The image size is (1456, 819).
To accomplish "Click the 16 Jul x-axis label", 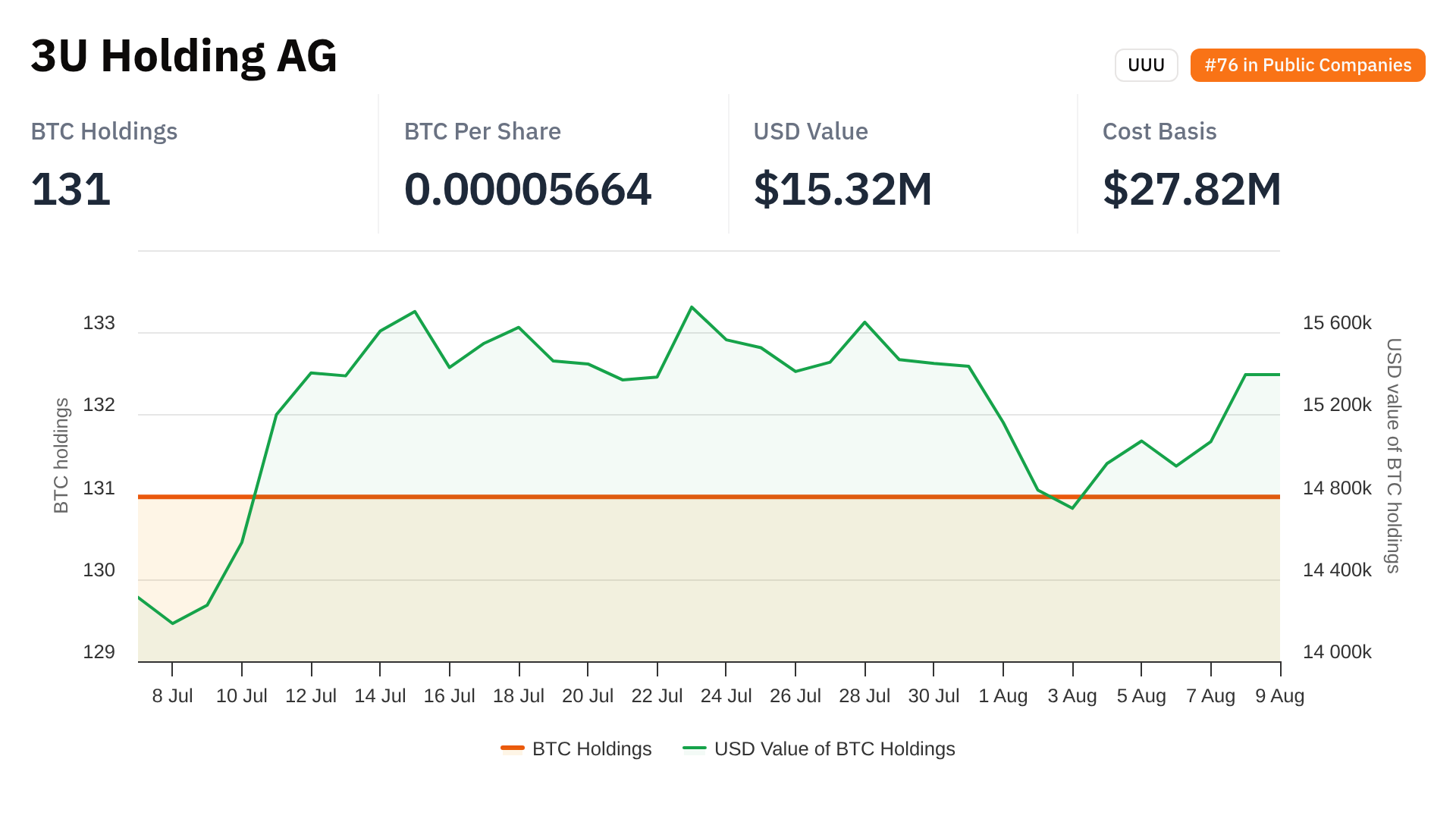I will pos(450,695).
